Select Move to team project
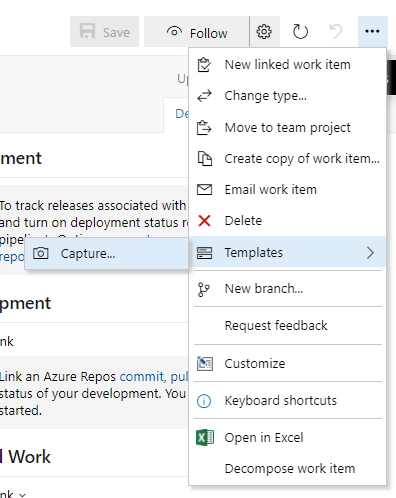396x498 pixels. pos(287,128)
